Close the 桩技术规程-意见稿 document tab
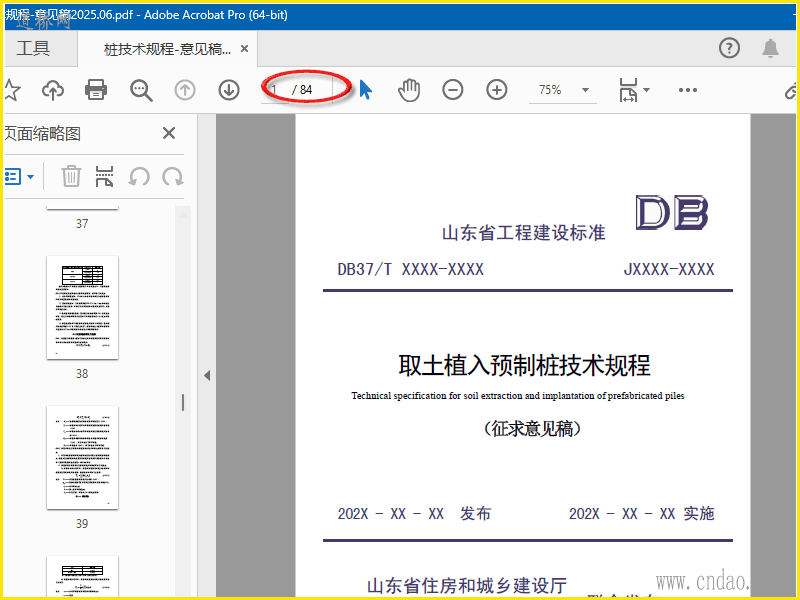800x600 pixels. [x=244, y=49]
